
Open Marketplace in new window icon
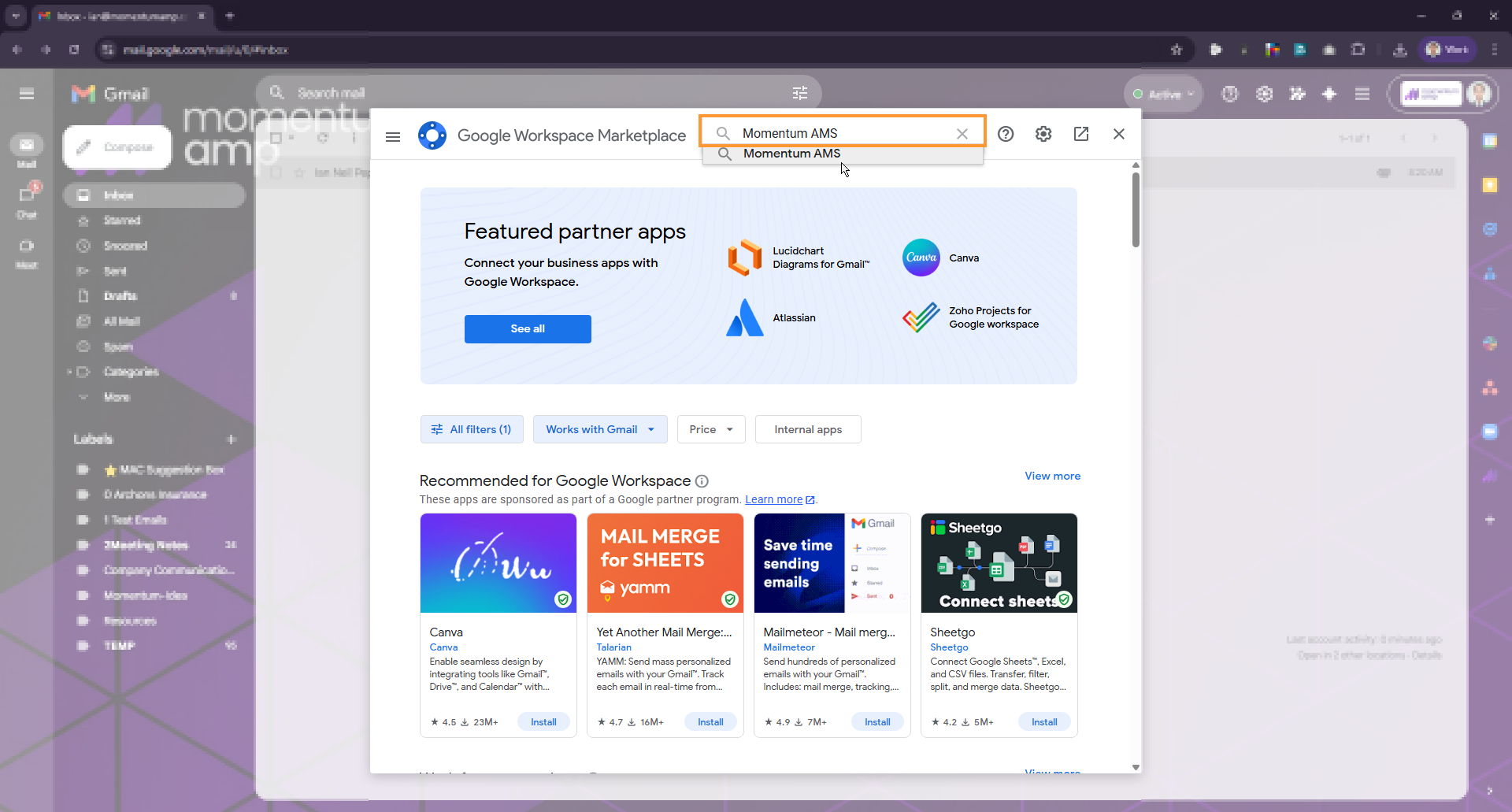pyautogui.click(x=1081, y=134)
